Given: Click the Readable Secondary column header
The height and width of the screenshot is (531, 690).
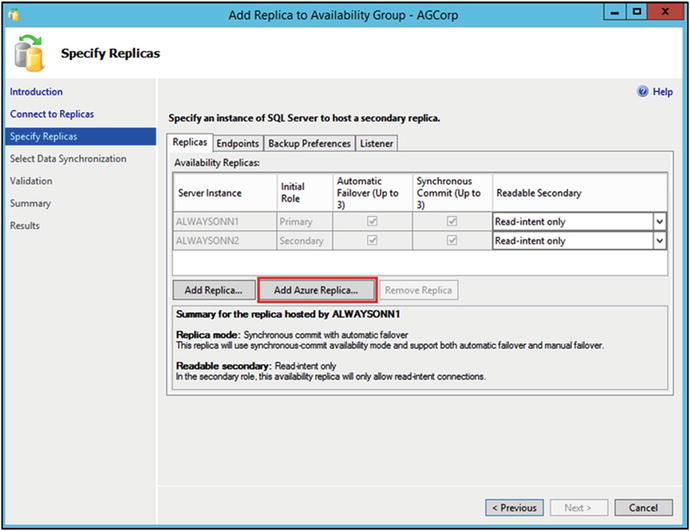Looking at the screenshot, I should (580, 193).
